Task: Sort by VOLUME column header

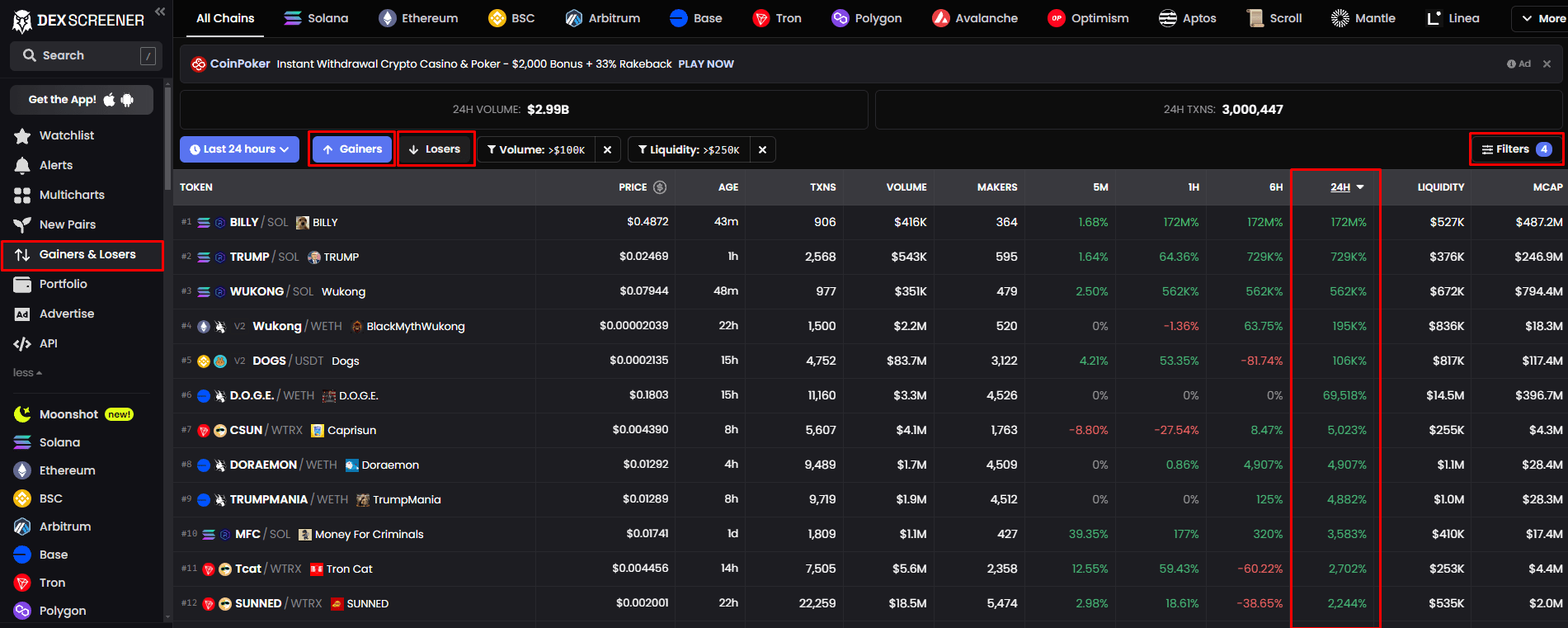Action: click(906, 187)
